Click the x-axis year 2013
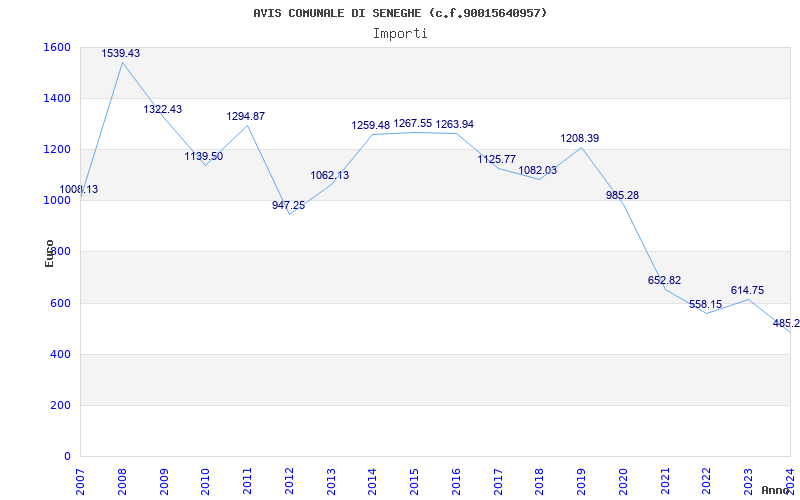This screenshot has height=500, width=800. [331, 482]
